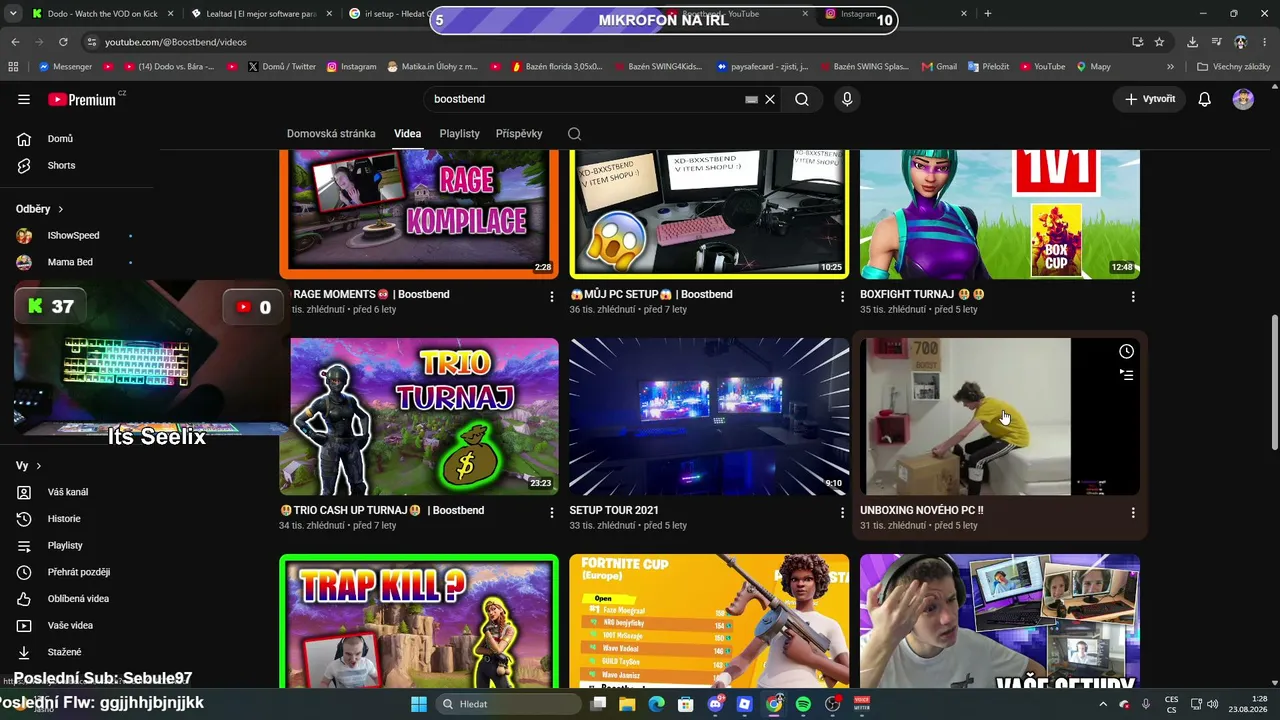Open Messenger bookmark
This screenshot has height=720, width=1280.
pyautogui.click(x=65, y=67)
